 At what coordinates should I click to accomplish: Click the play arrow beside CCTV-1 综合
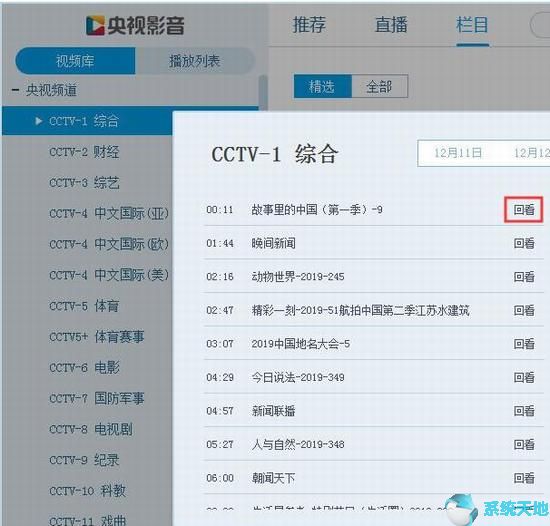(39, 121)
